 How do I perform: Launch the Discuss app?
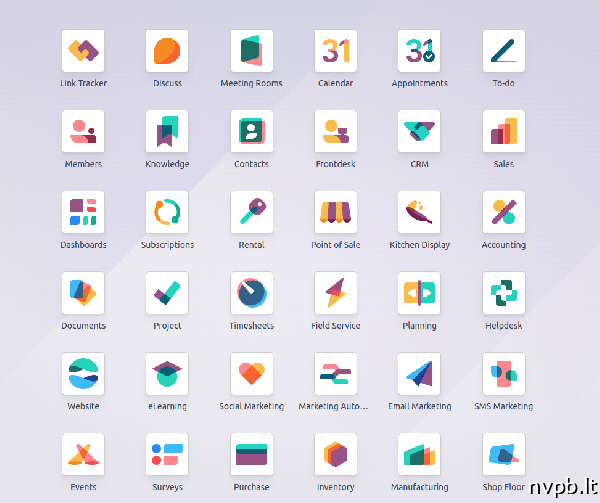coord(167,51)
